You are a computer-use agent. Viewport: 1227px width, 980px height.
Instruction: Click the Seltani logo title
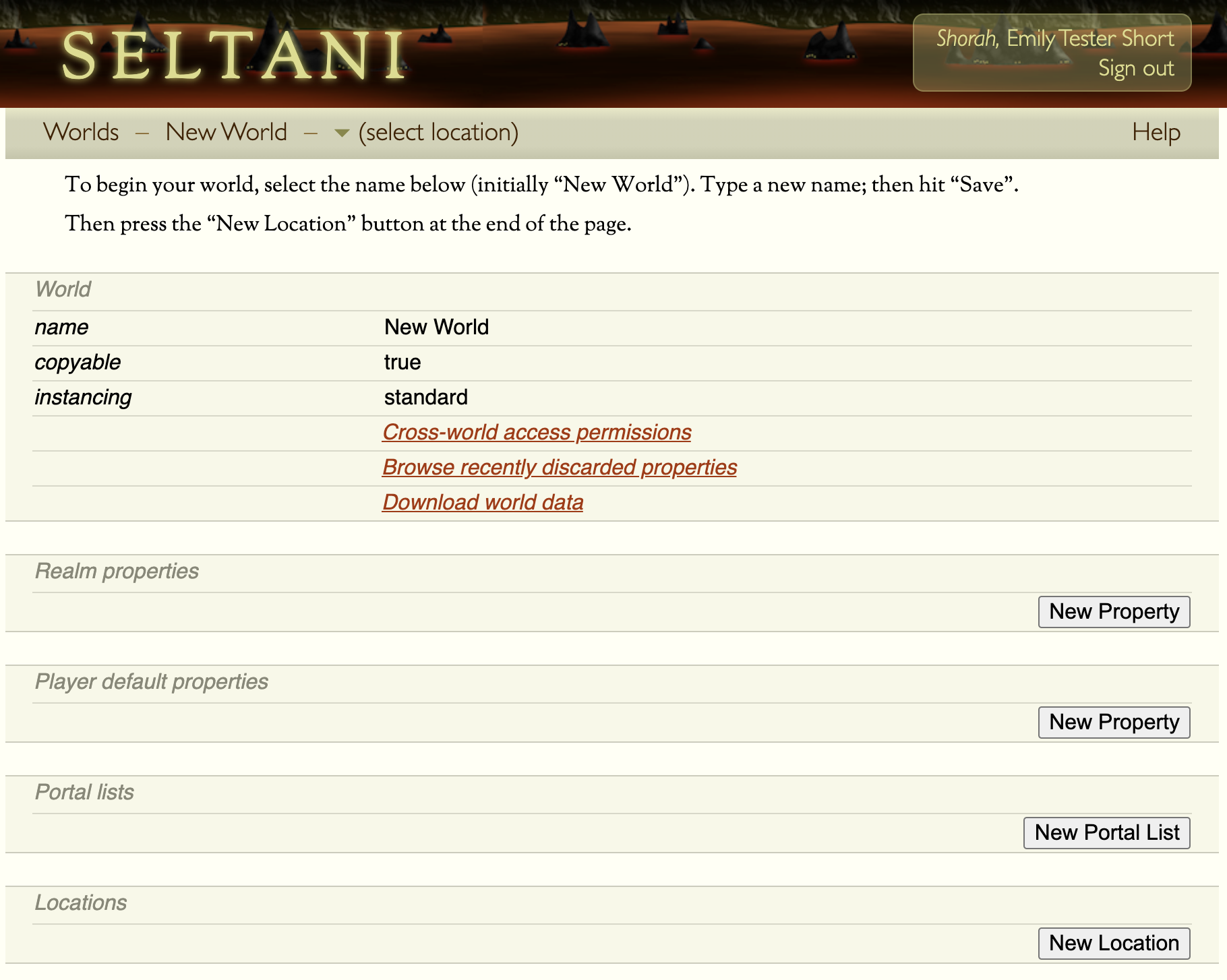pyautogui.click(x=233, y=57)
